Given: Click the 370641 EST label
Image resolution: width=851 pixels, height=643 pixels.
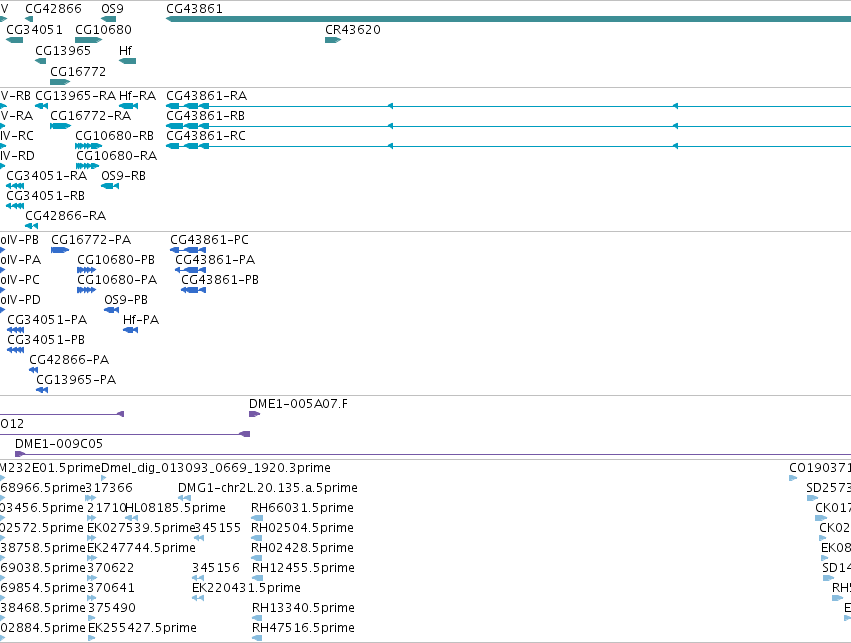Looking at the screenshot, I should [111, 589].
